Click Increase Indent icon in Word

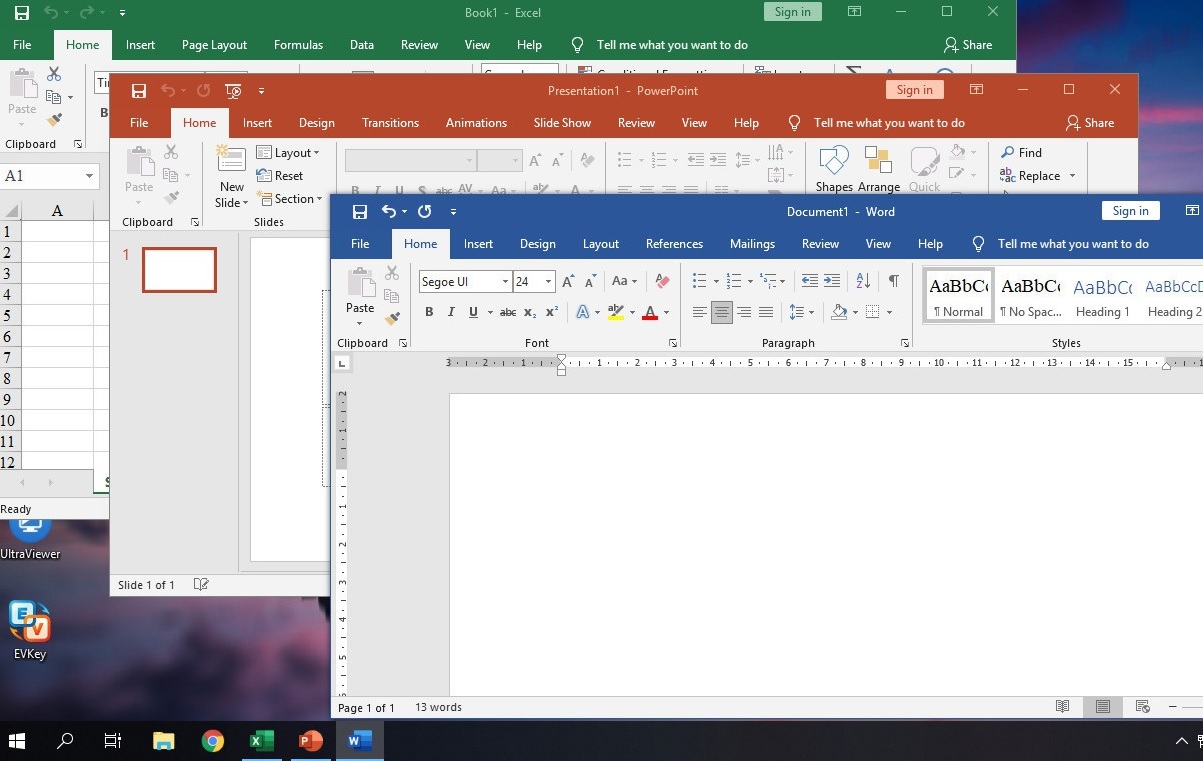point(832,281)
